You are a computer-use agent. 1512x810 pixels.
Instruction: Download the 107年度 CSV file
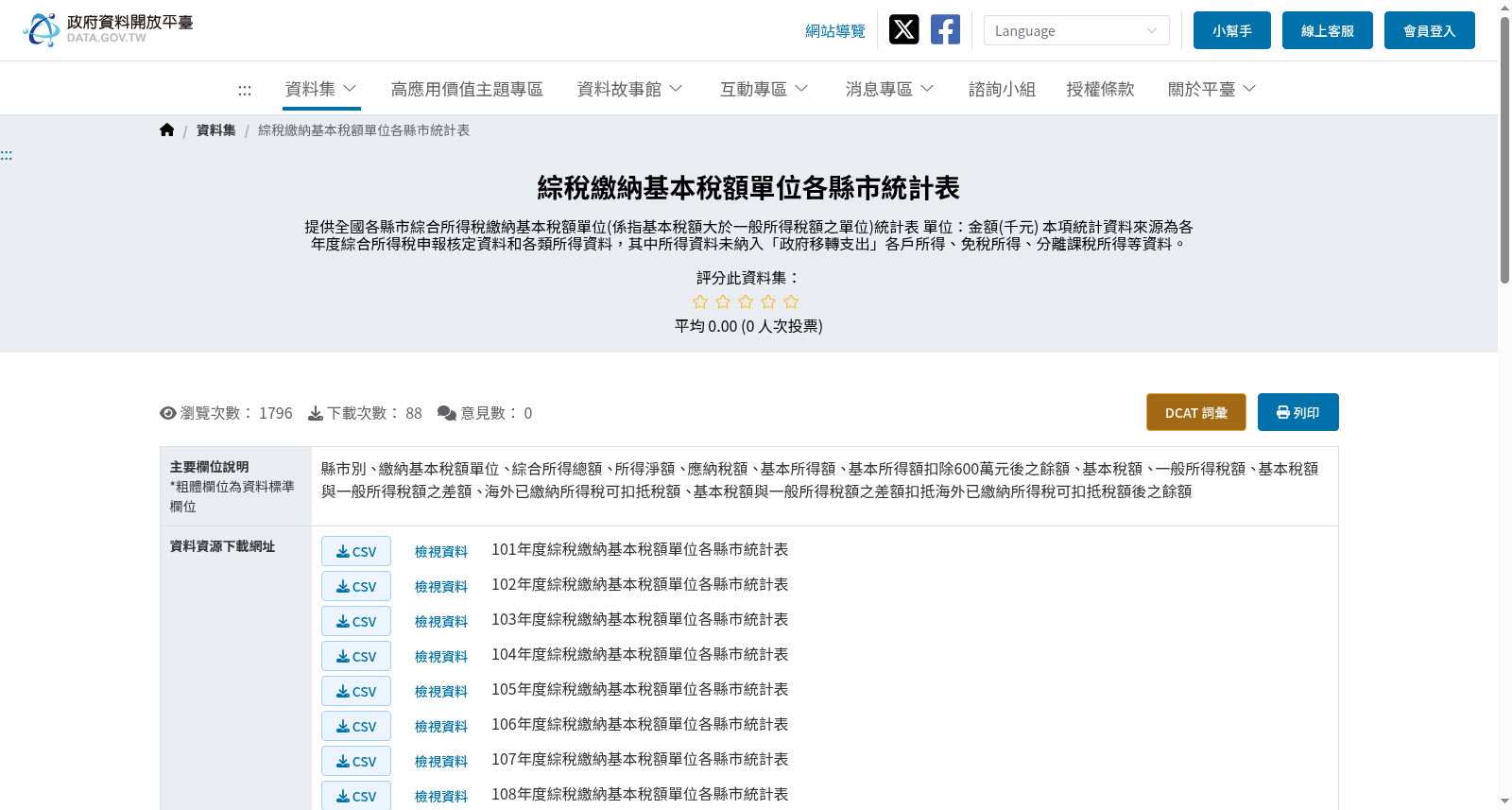click(356, 761)
